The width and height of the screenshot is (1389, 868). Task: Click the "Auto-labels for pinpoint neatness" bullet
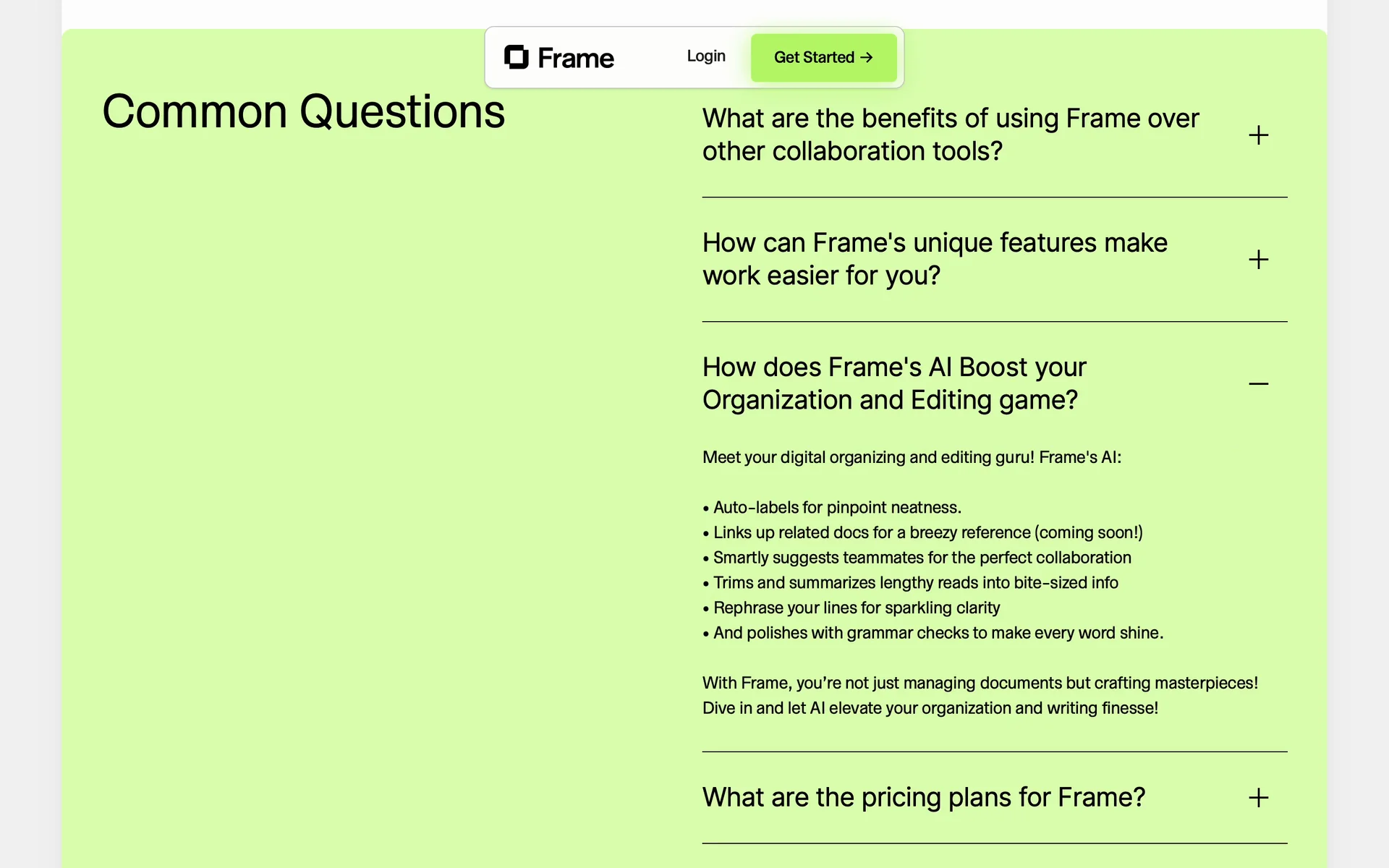(x=837, y=508)
